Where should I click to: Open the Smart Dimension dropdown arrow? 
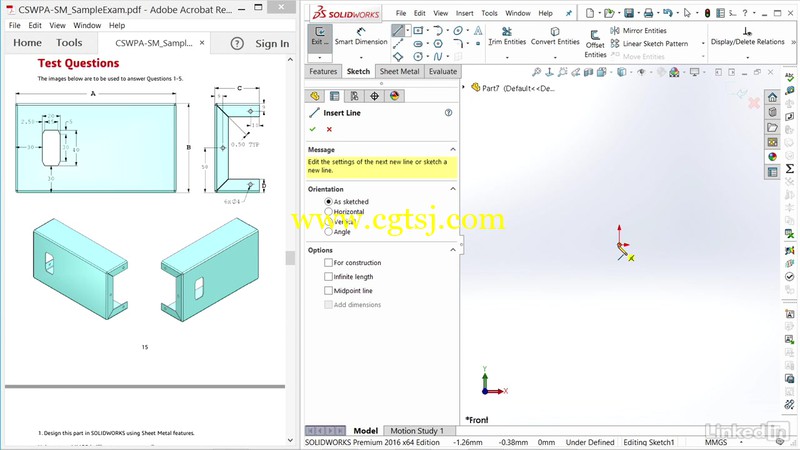[361, 58]
